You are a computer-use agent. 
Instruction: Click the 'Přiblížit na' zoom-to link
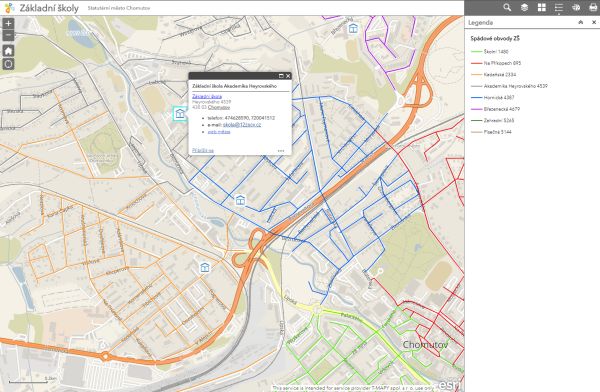coord(203,150)
